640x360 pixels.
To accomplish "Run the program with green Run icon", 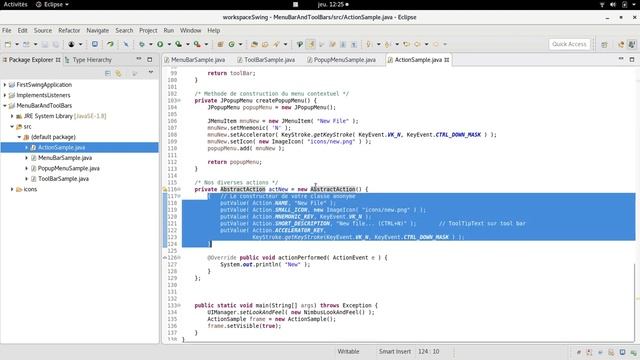I will tap(160, 44).
